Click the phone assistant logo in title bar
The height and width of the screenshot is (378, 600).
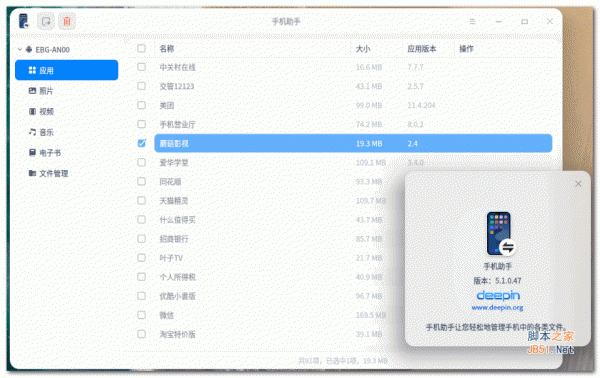[x=23, y=21]
